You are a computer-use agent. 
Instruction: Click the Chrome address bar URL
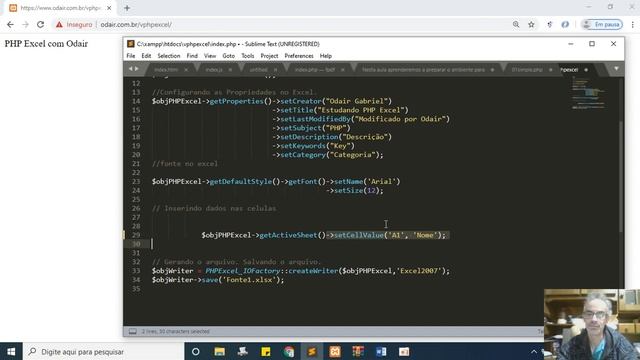pyautogui.click(x=136, y=24)
